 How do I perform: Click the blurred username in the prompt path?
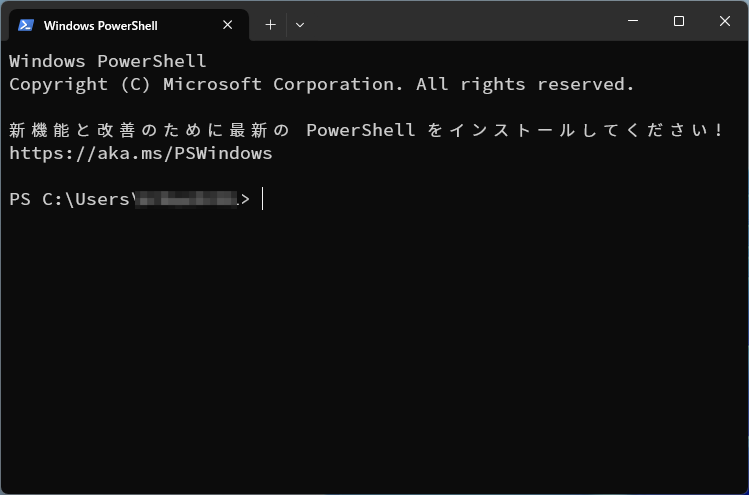click(185, 199)
